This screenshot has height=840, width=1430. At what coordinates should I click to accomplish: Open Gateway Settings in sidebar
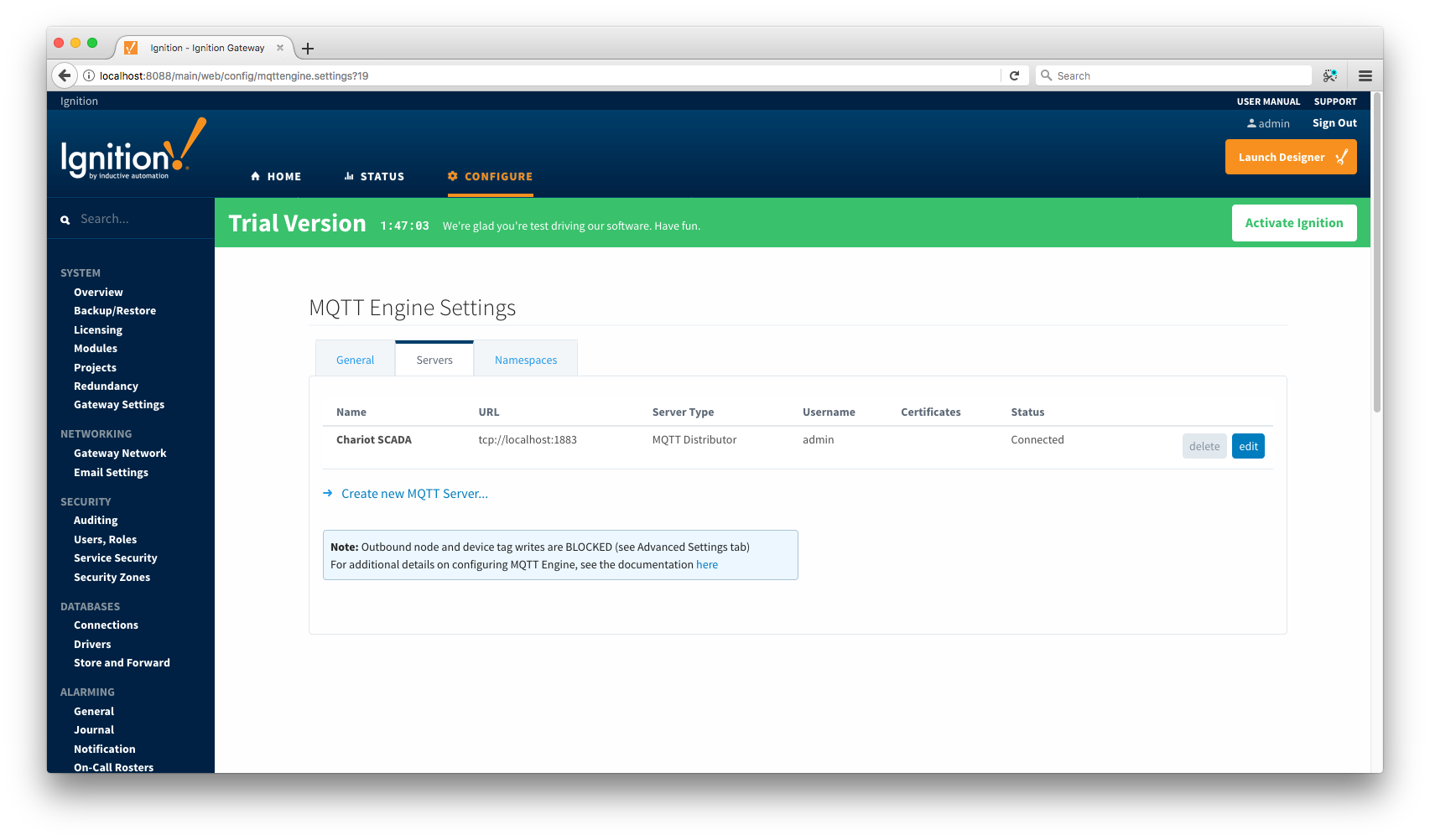119,405
